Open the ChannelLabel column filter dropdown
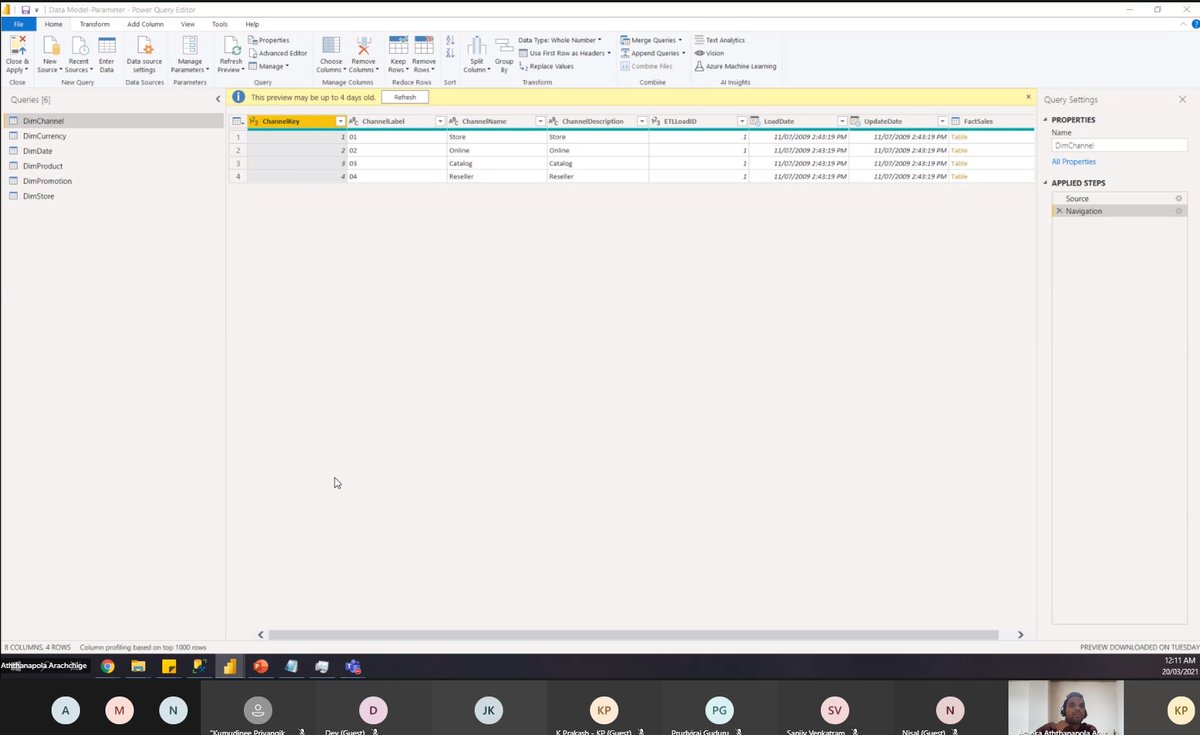Screen dimensions: 1200x735 pos(440,121)
